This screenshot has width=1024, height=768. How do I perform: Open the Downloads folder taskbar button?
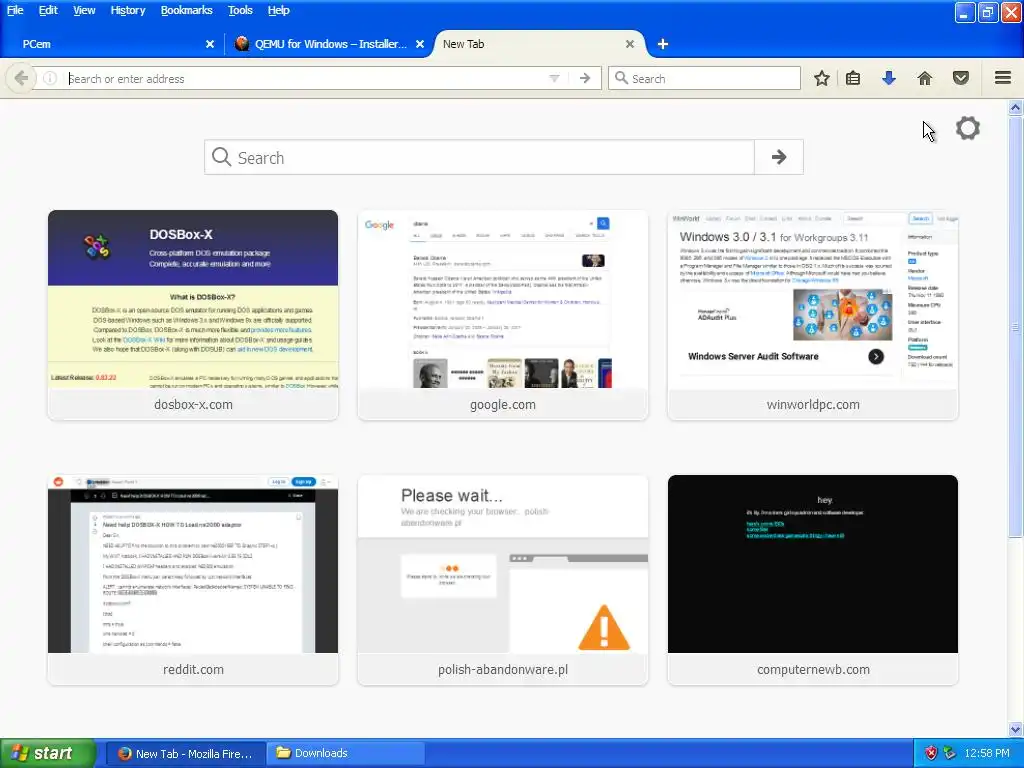346,753
